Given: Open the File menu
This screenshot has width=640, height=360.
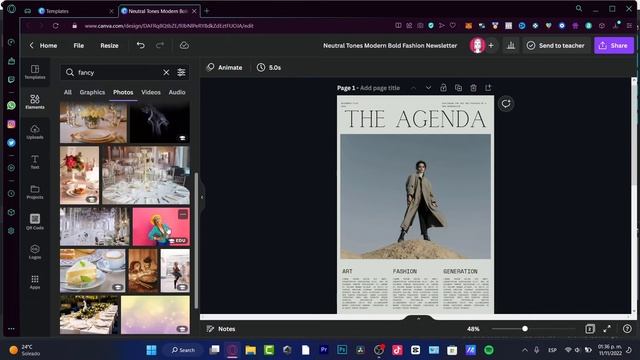Looking at the screenshot, I should 79,45.
